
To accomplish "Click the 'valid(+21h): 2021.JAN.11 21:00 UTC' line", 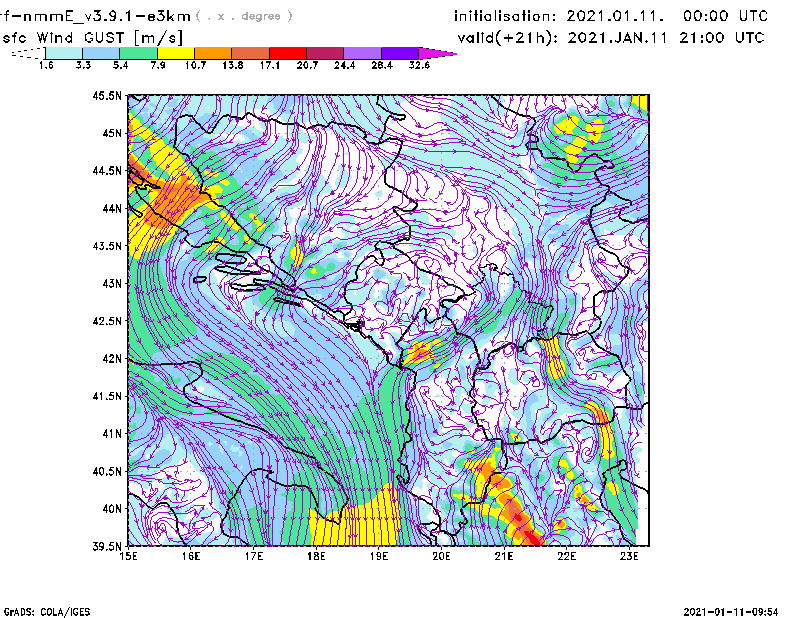I will tap(611, 38).
